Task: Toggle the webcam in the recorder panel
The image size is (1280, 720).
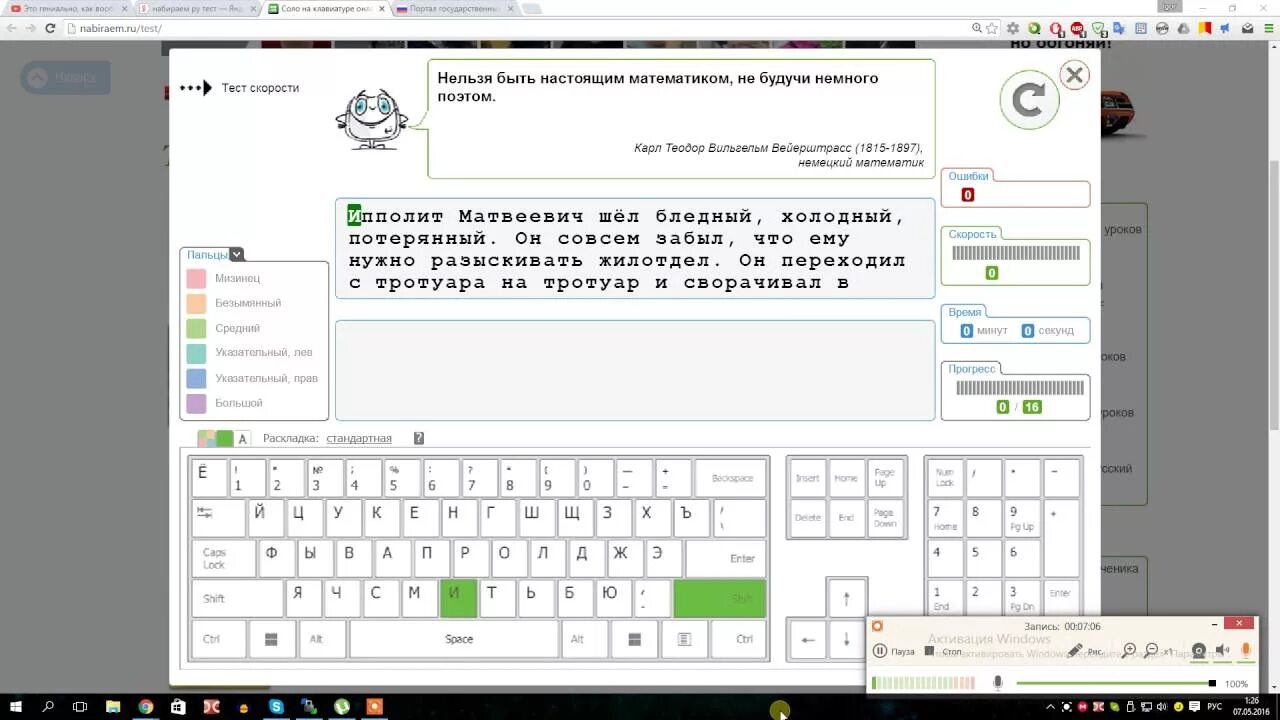Action: (1198, 651)
